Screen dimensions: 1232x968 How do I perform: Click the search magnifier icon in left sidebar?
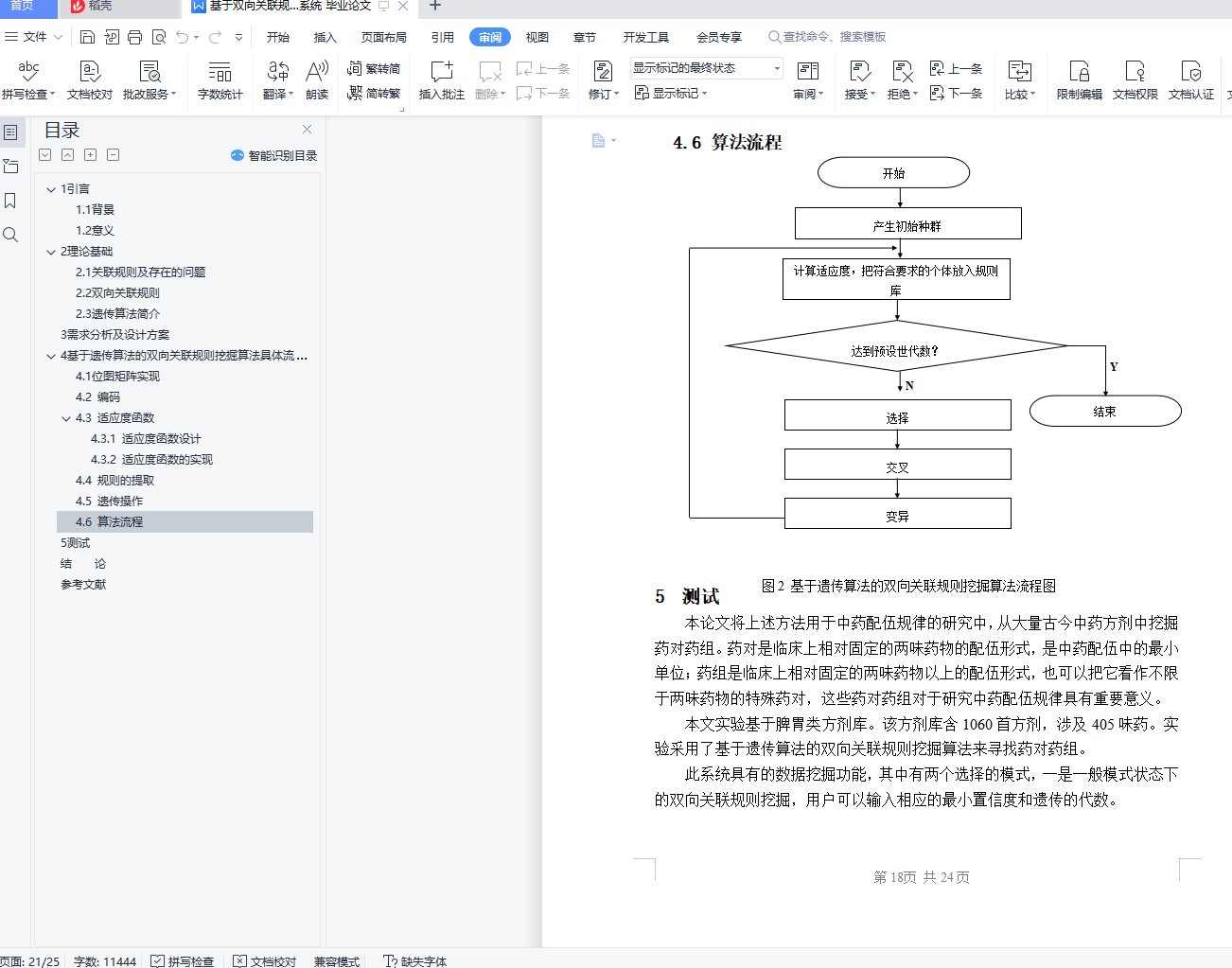pos(10,235)
